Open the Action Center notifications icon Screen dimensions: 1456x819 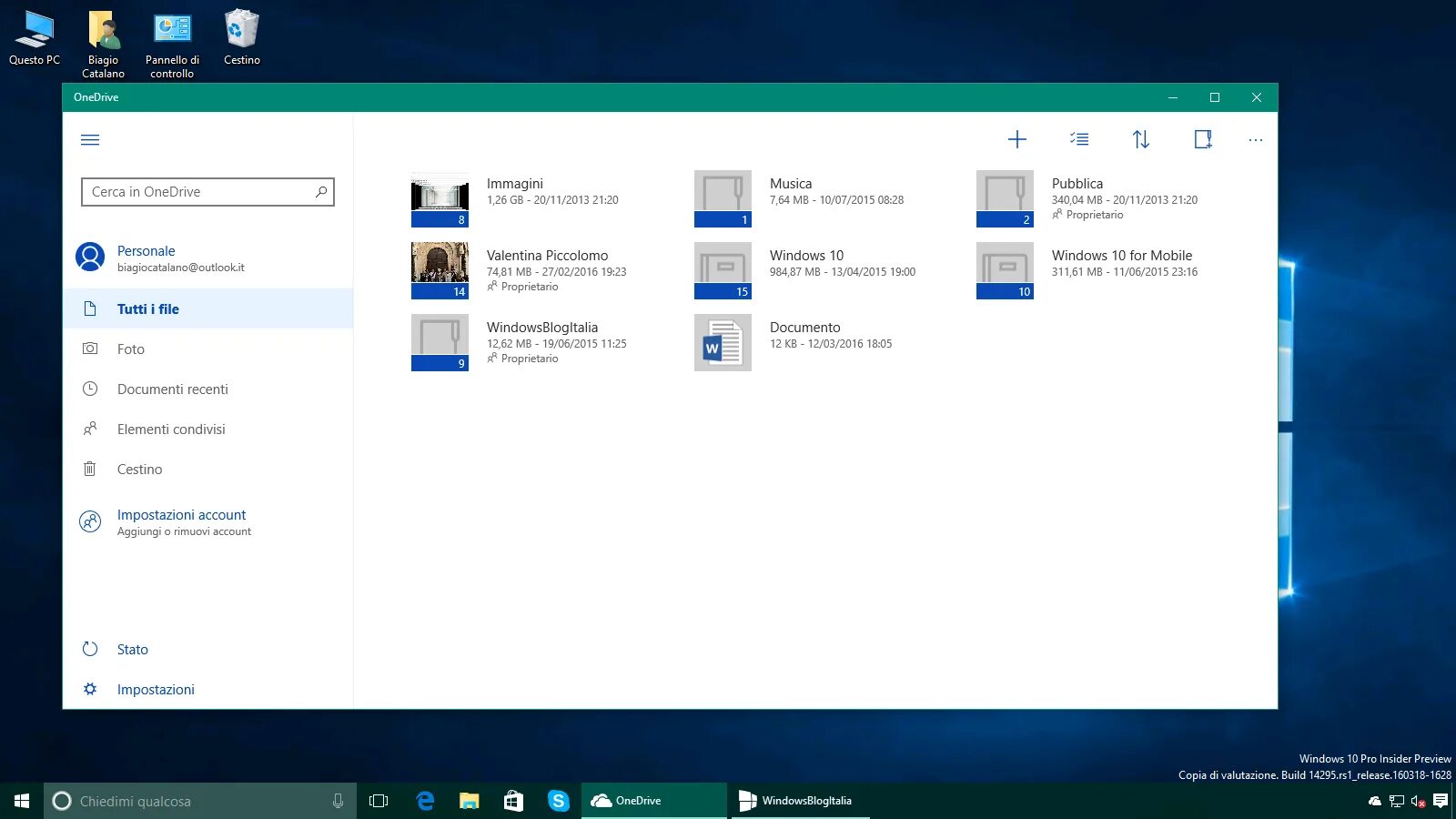pyautogui.click(x=1441, y=801)
